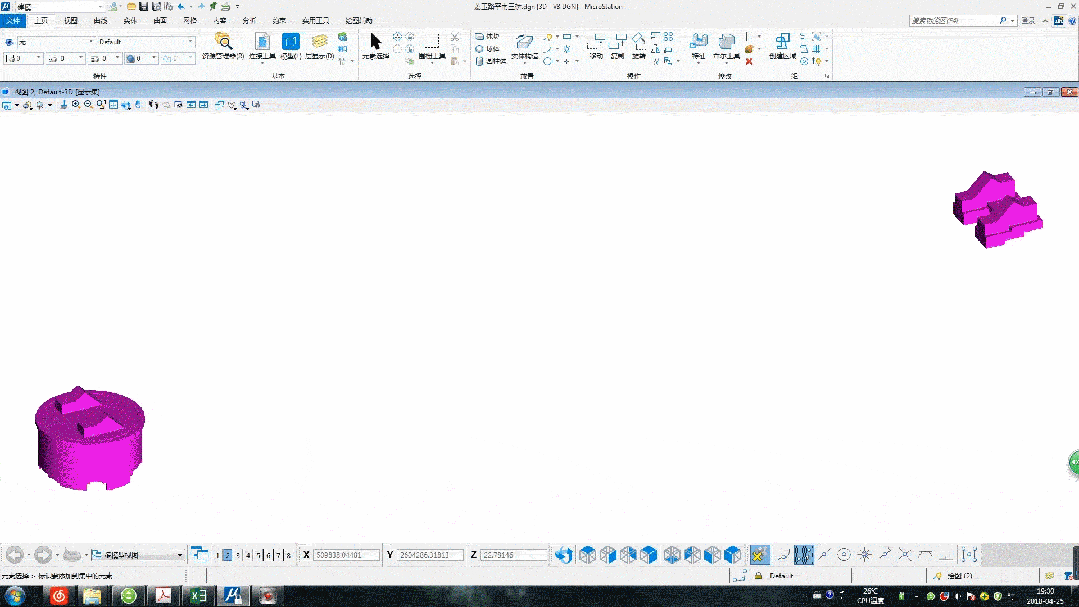Open Excel from the Windows taskbar

click(199, 596)
